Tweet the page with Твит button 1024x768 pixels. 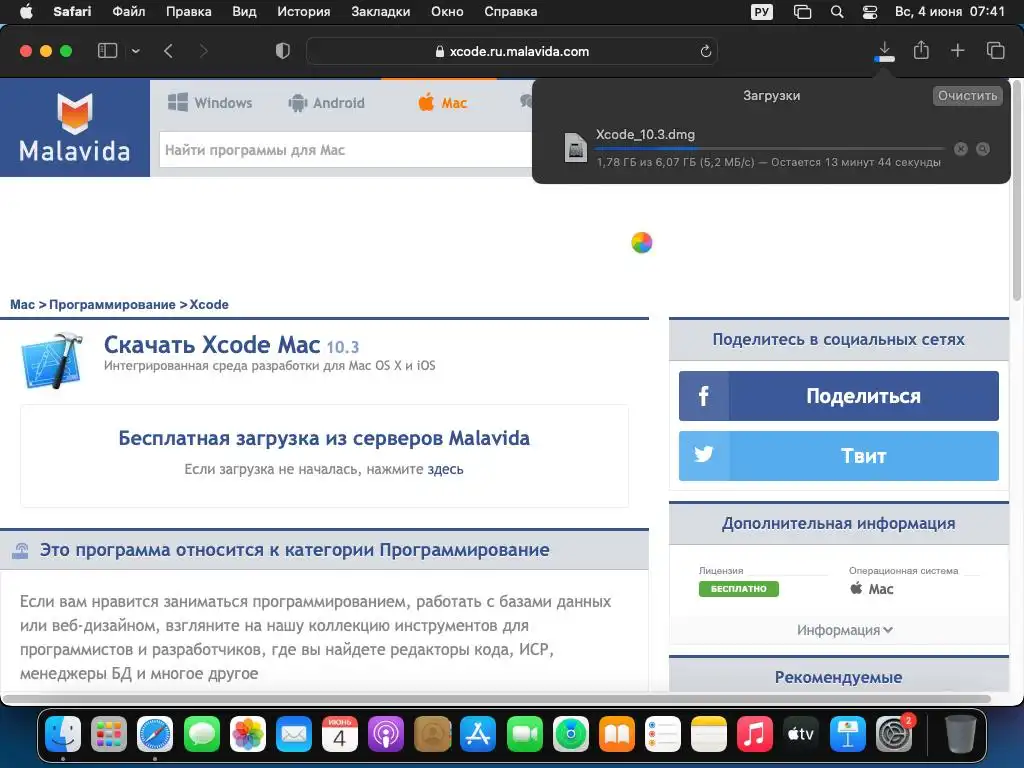(839, 456)
